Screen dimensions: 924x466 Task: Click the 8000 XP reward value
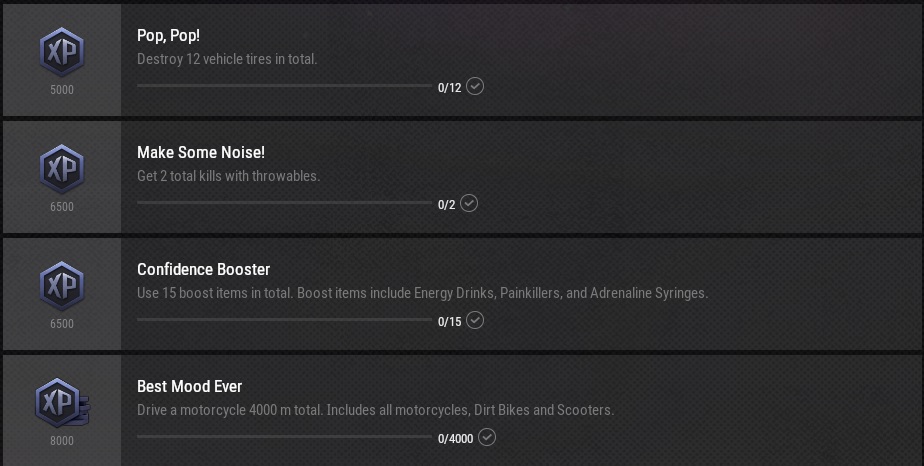61,440
